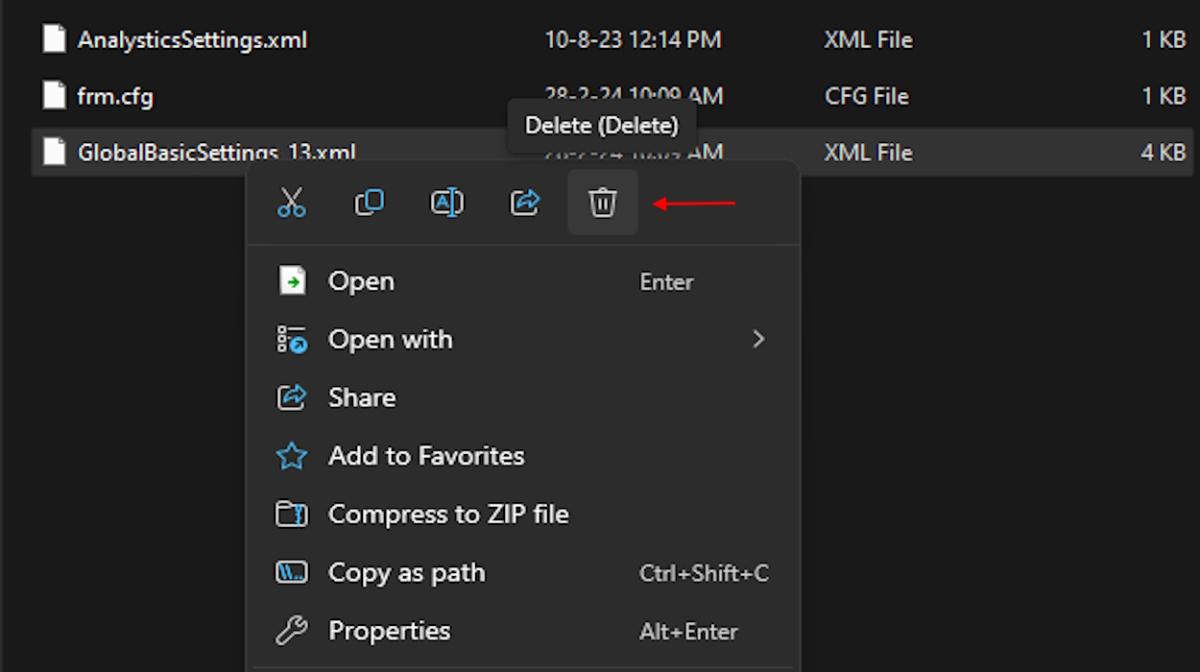
Task: Open Properties for the selected file
Action: 389,631
